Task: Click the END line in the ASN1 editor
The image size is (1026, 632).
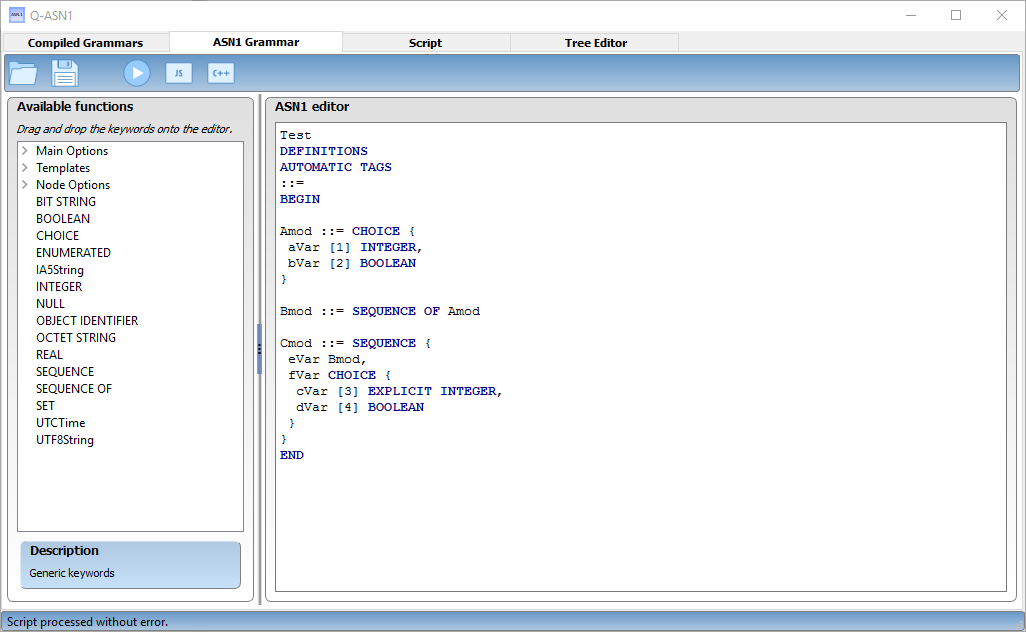Action: [292, 456]
